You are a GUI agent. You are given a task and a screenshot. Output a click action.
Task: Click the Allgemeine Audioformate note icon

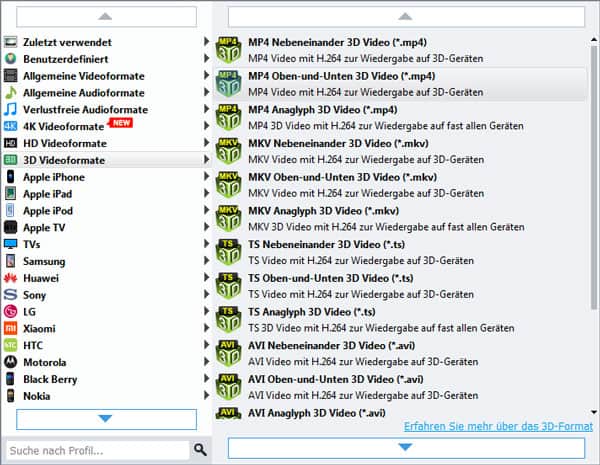click(10, 93)
